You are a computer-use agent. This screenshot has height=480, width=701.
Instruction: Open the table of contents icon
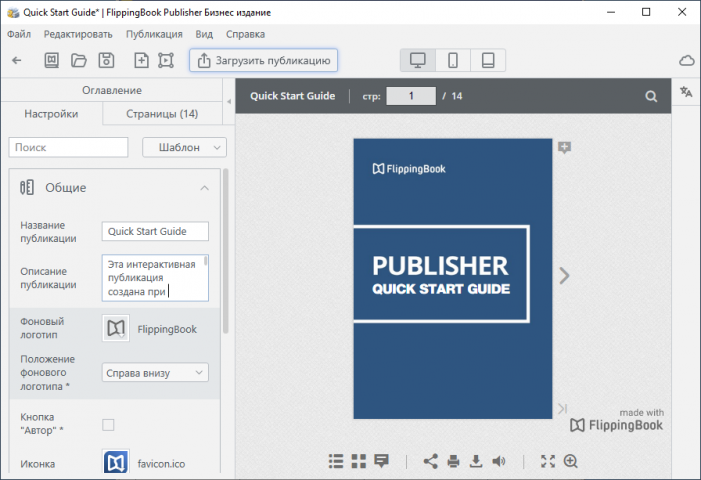click(x=336, y=461)
